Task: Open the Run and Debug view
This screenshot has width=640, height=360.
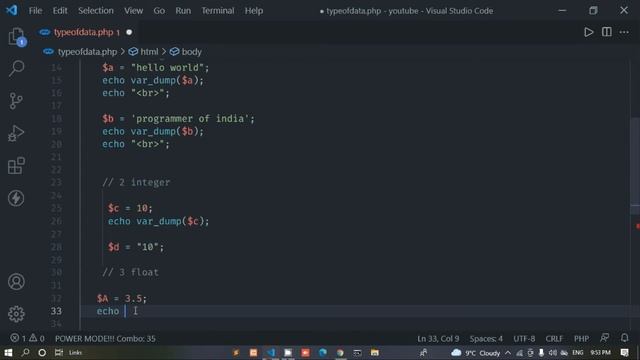Action: coord(16,133)
